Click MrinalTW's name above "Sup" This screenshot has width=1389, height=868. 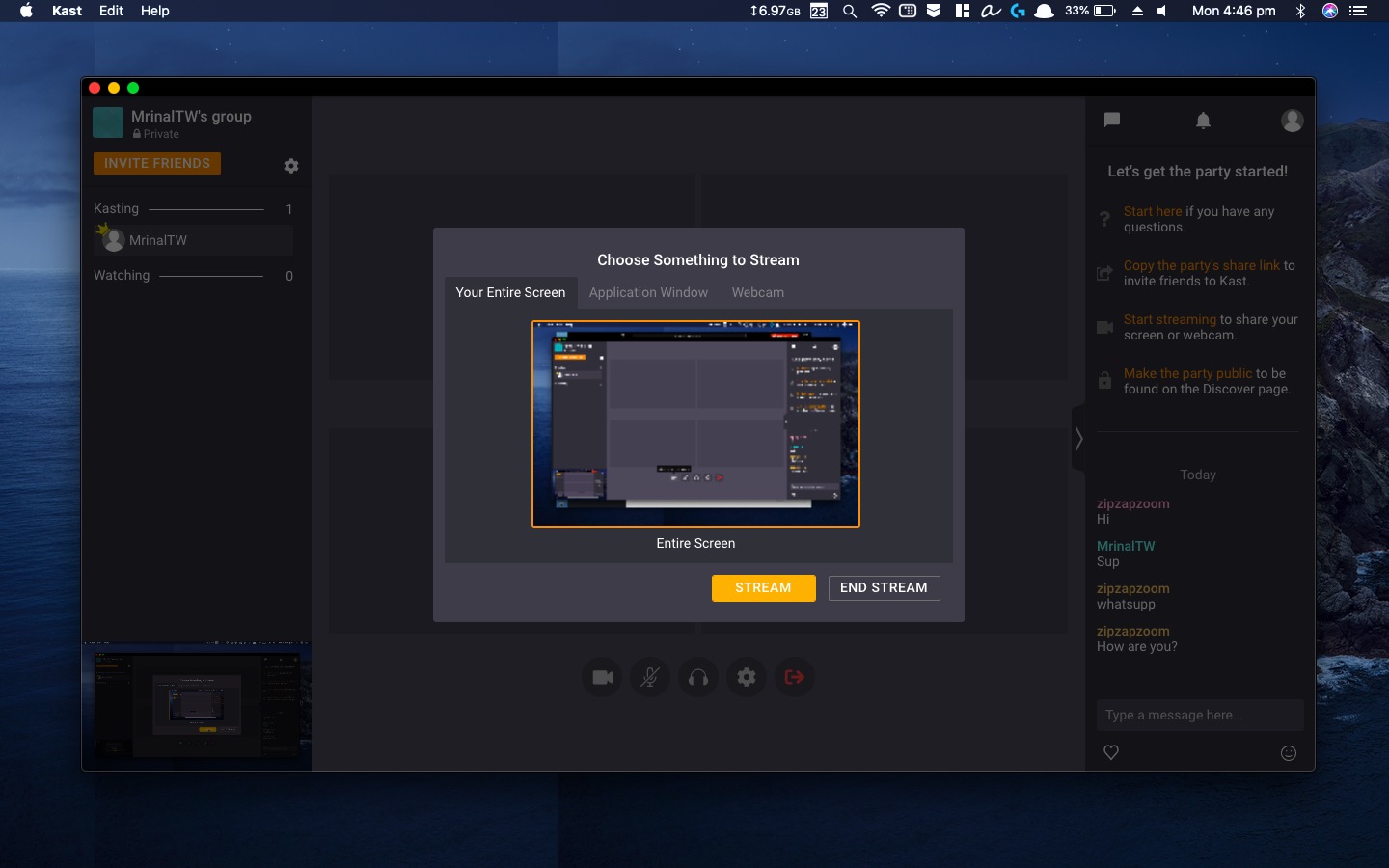click(1125, 546)
